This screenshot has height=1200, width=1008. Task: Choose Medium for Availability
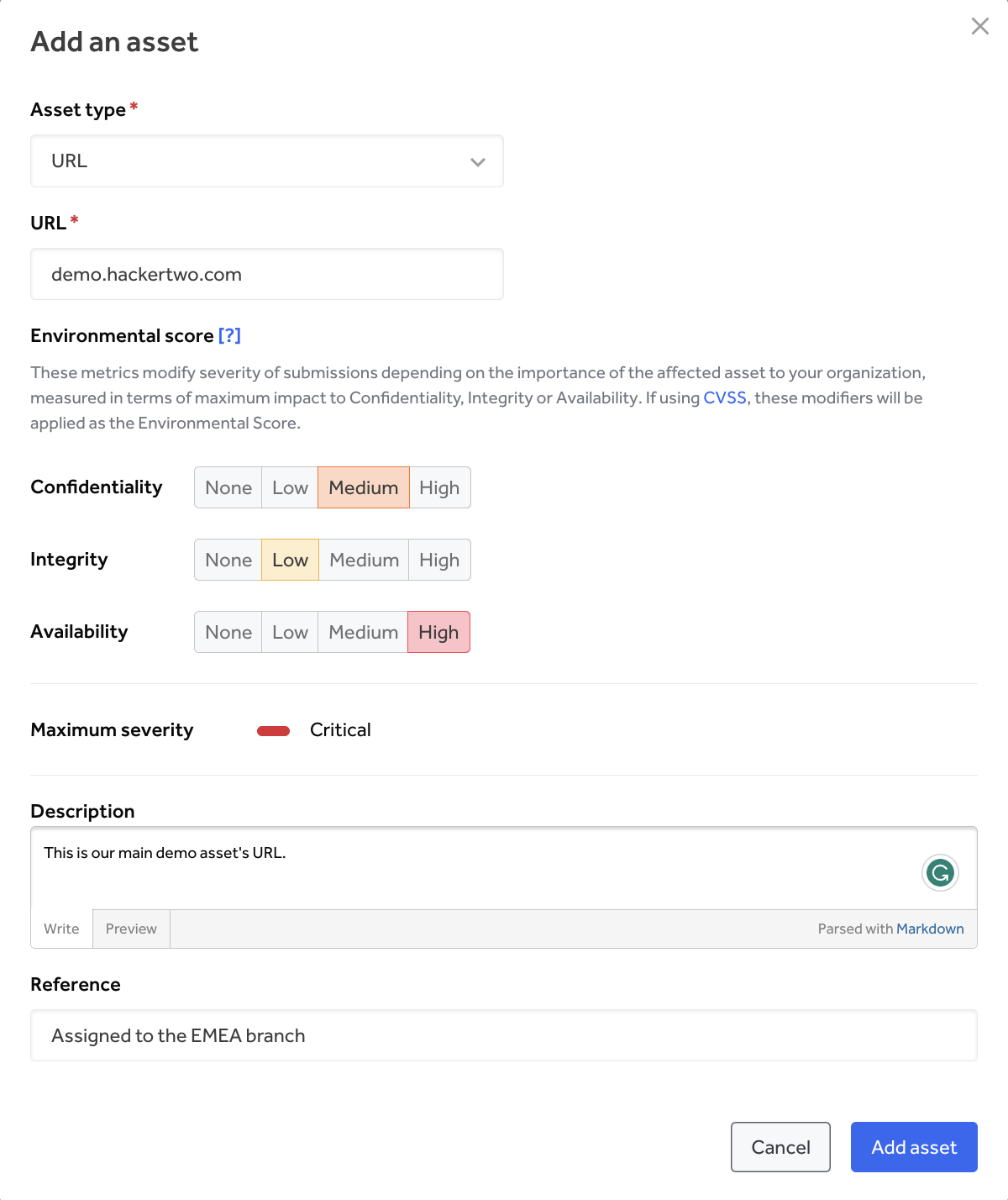(363, 633)
